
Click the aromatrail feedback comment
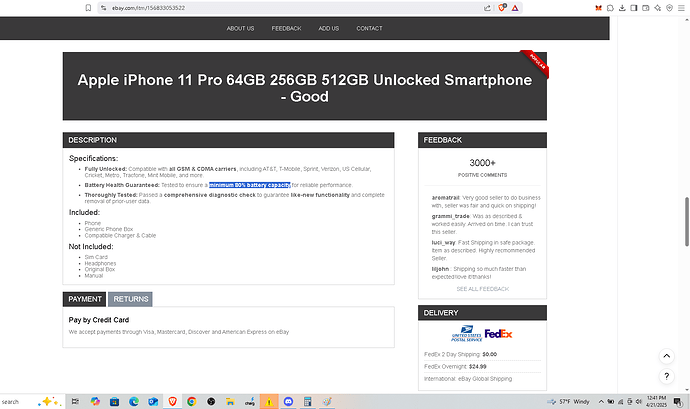[x=486, y=202]
